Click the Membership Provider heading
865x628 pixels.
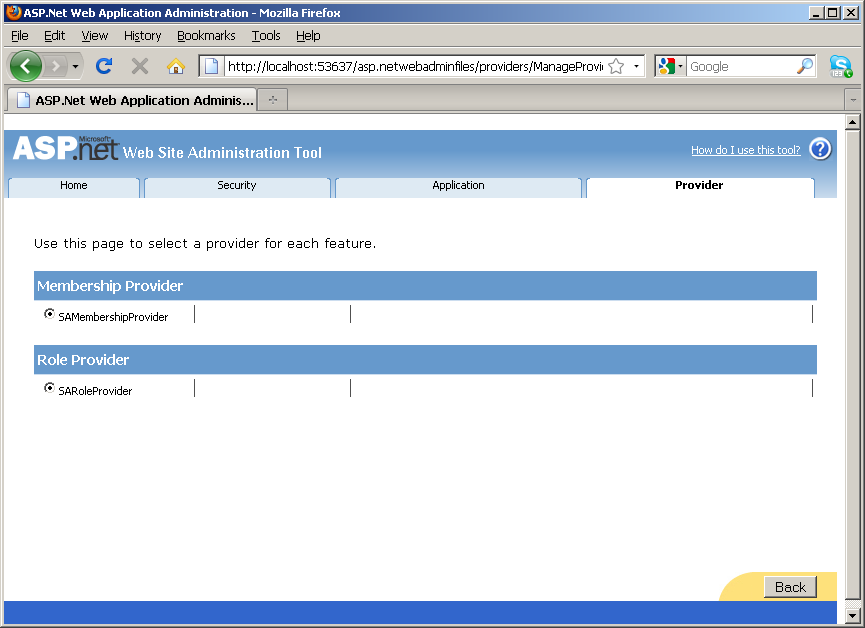[110, 286]
